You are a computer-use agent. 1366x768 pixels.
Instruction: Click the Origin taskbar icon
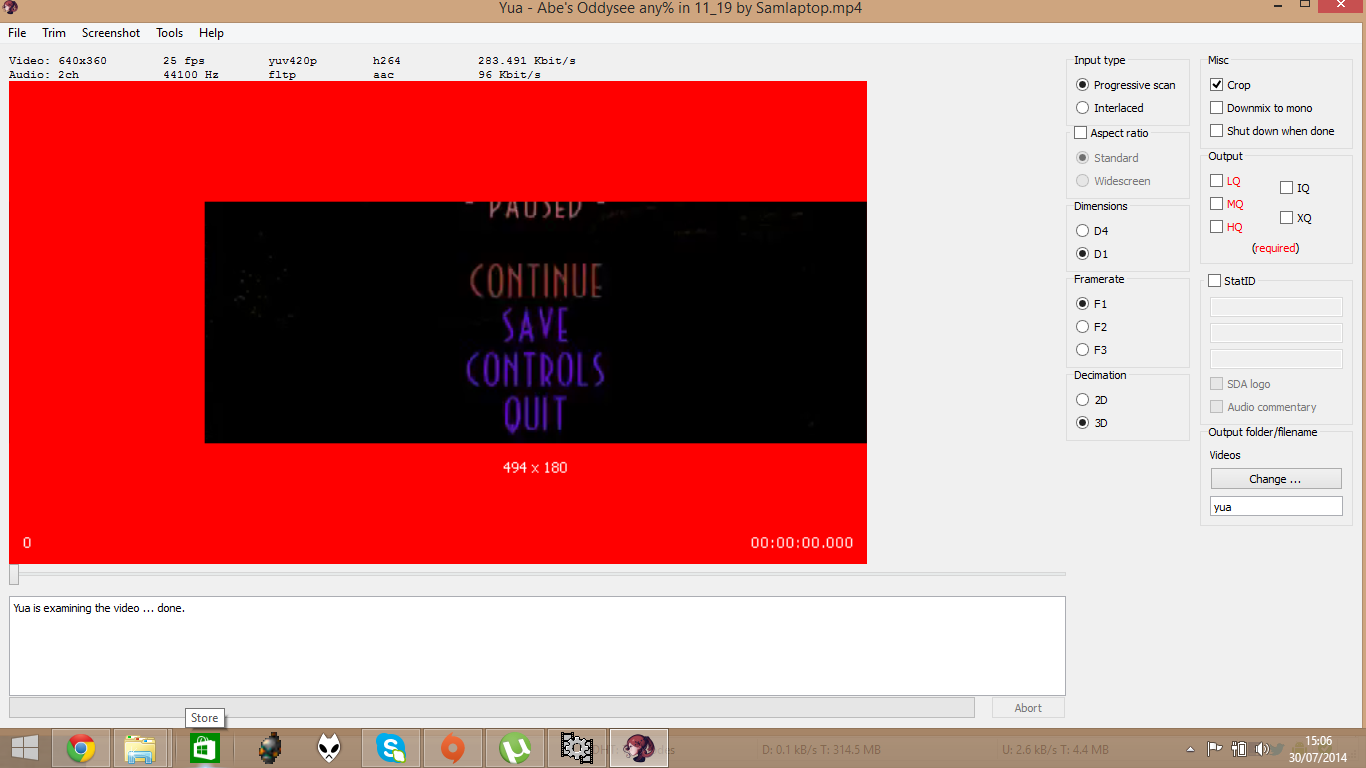(x=453, y=748)
